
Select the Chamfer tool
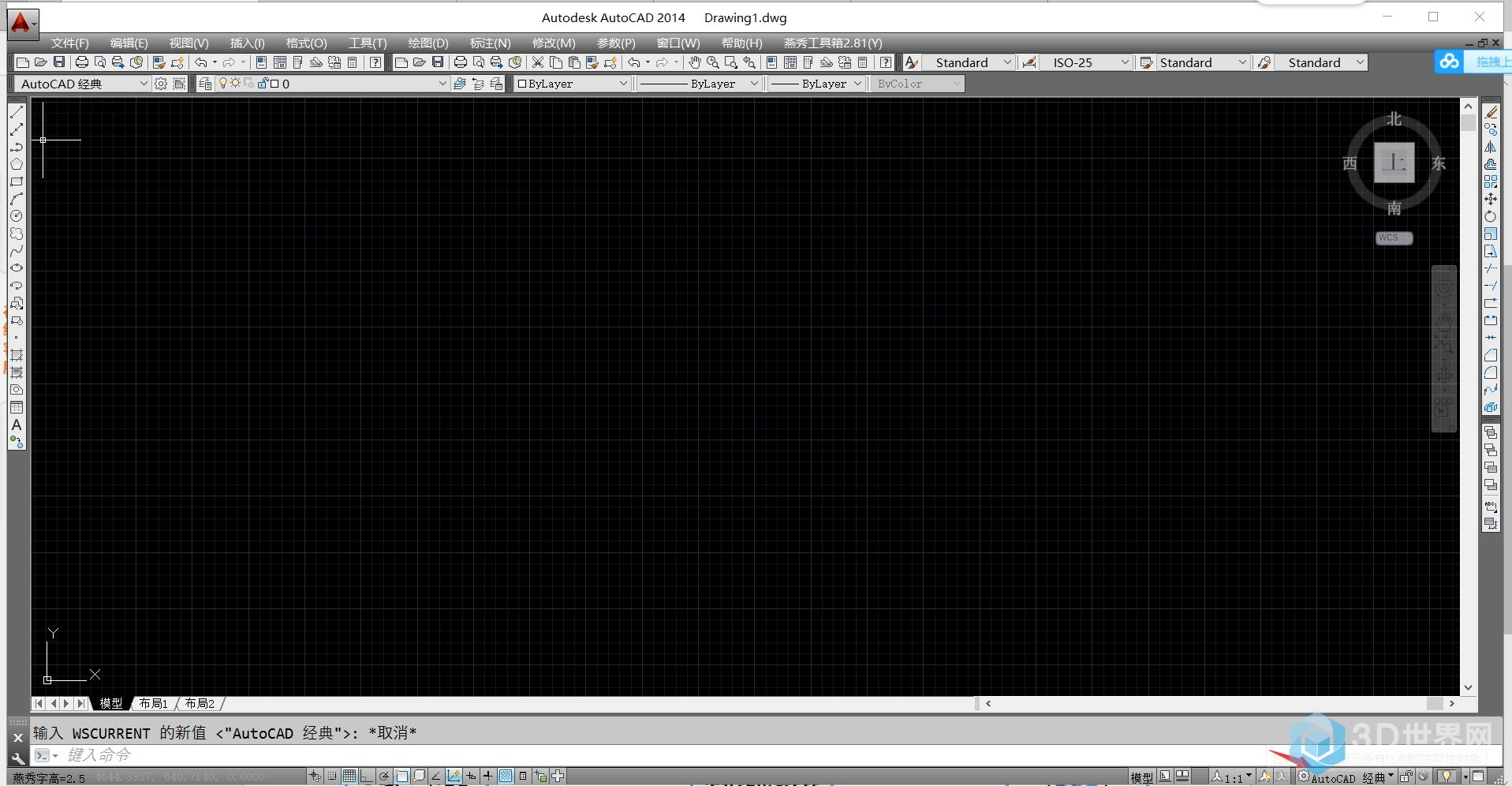(1491, 355)
